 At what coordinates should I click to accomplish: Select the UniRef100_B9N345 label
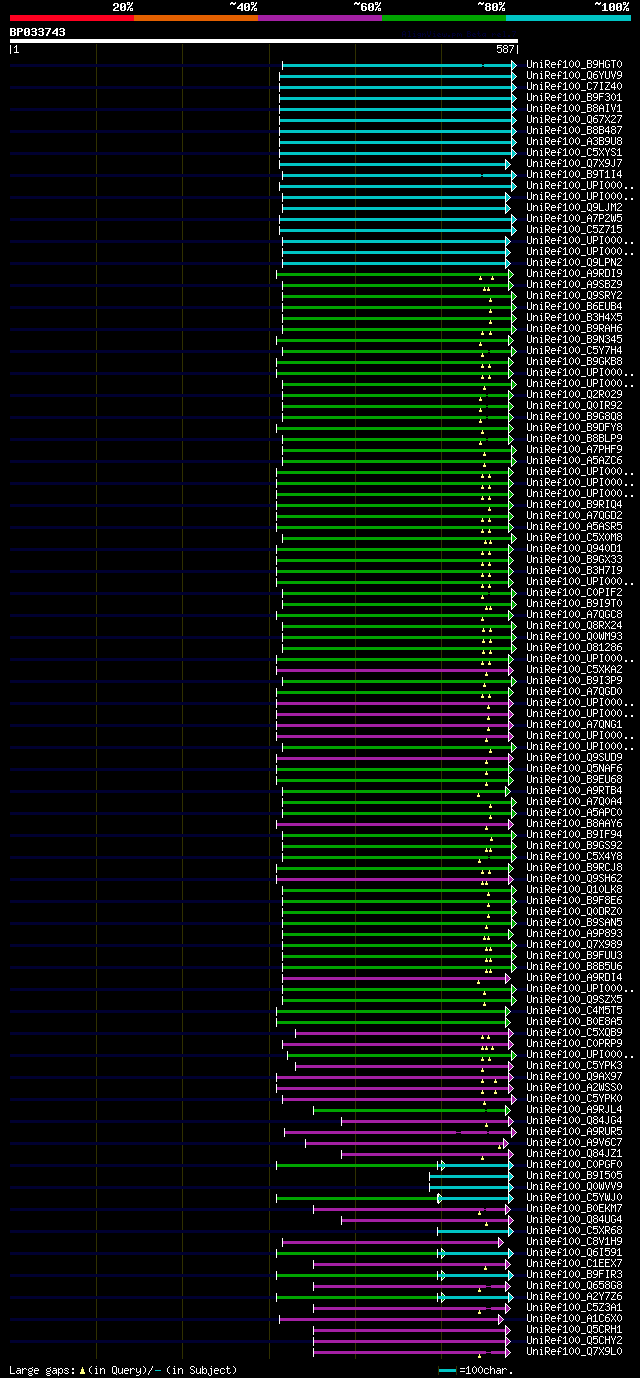(573, 339)
